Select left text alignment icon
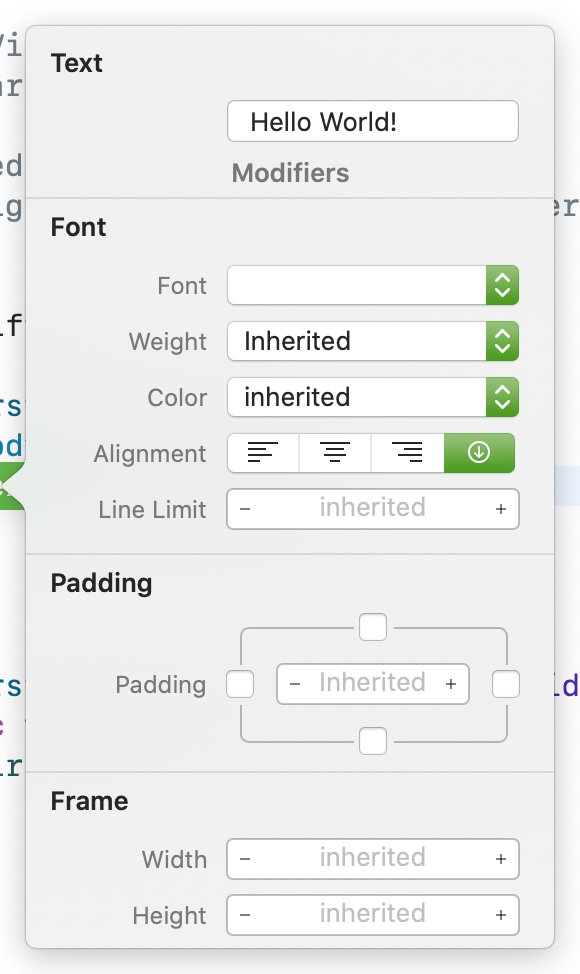The height and width of the screenshot is (974, 580). click(263, 453)
